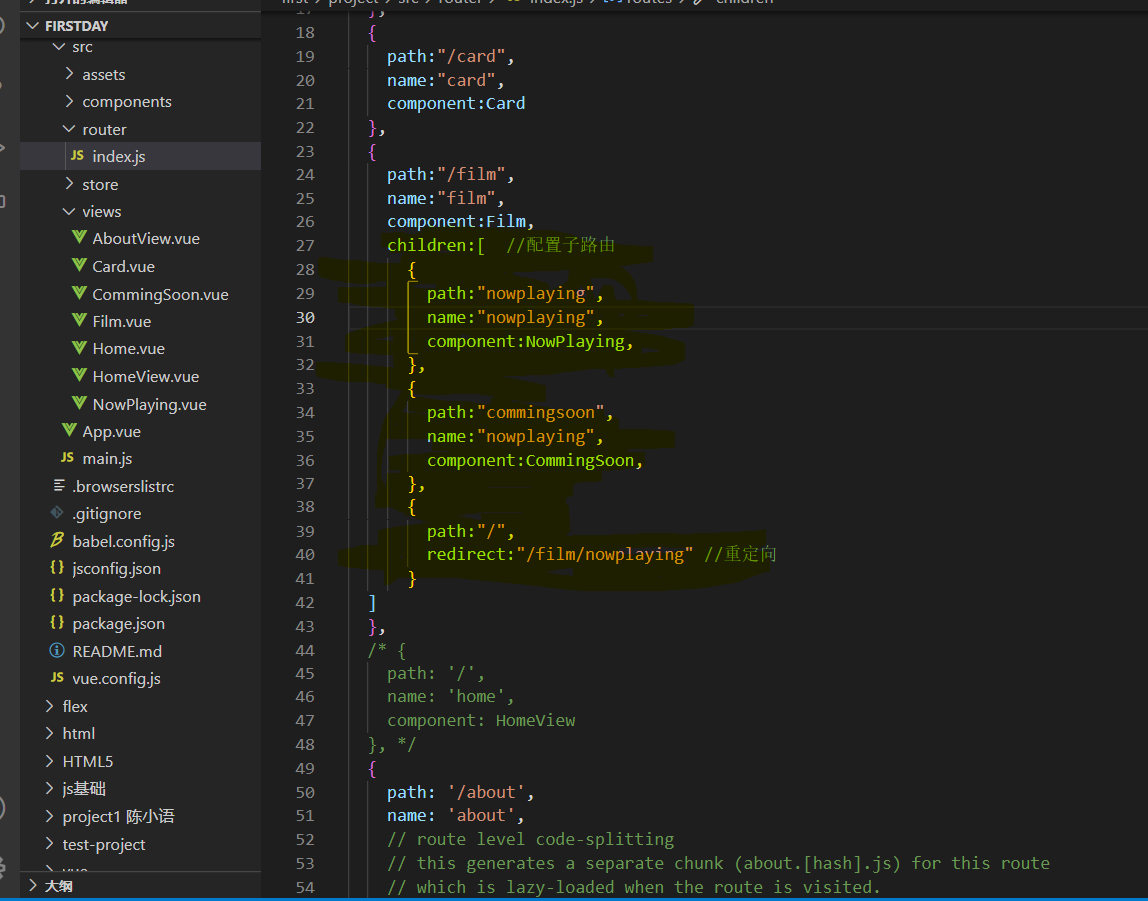Screen dimensions: 1148x901
Task: Open package.json file
Action: (x=119, y=624)
